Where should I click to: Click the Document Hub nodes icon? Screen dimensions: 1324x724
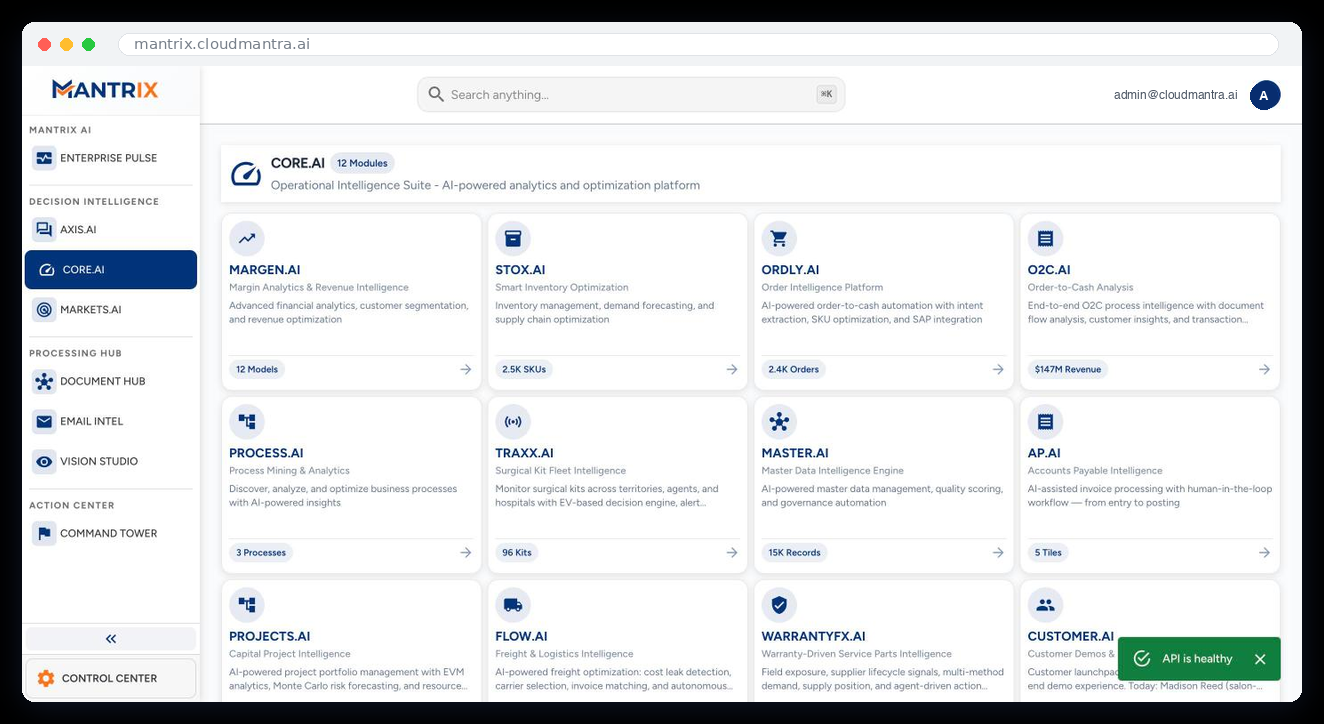[x=44, y=382]
